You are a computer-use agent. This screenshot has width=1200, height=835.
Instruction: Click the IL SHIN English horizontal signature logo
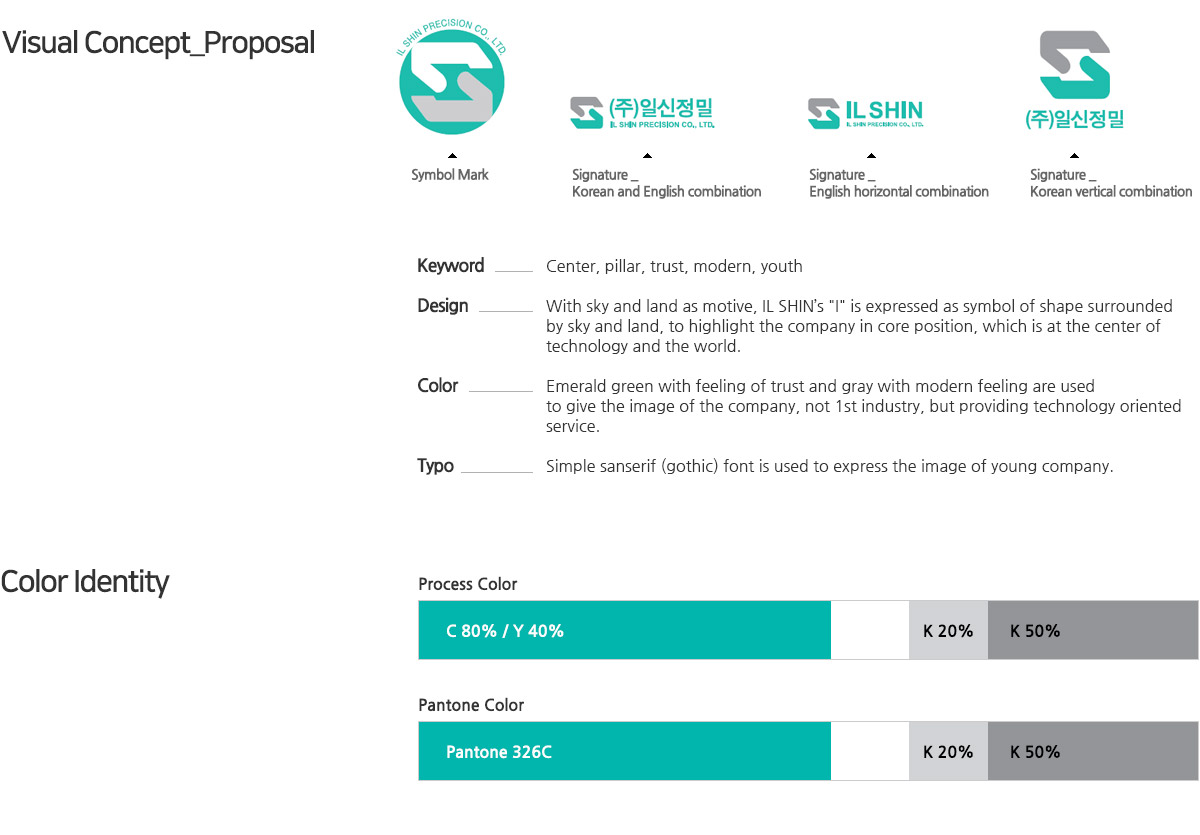point(865,113)
